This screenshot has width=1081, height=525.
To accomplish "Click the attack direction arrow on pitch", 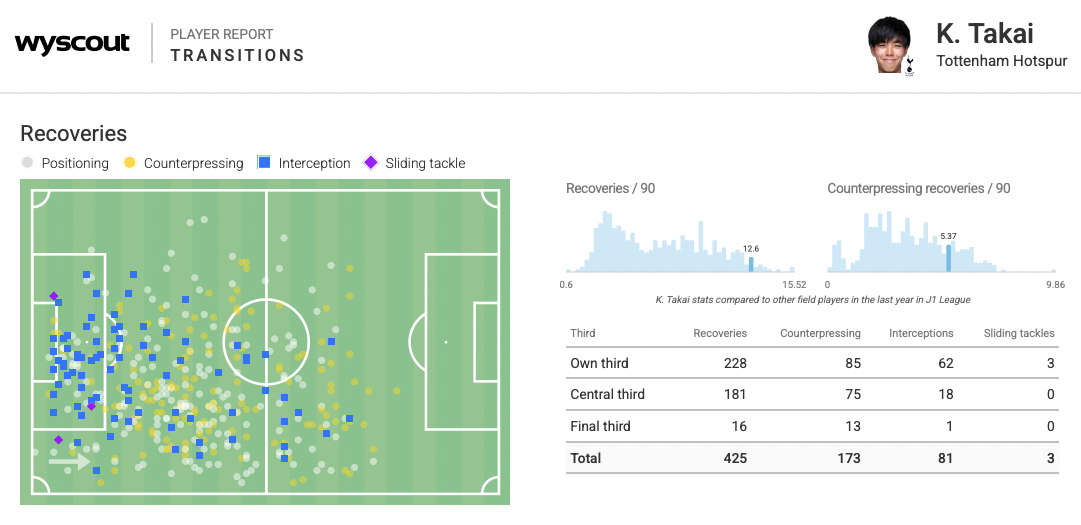I will (x=70, y=463).
